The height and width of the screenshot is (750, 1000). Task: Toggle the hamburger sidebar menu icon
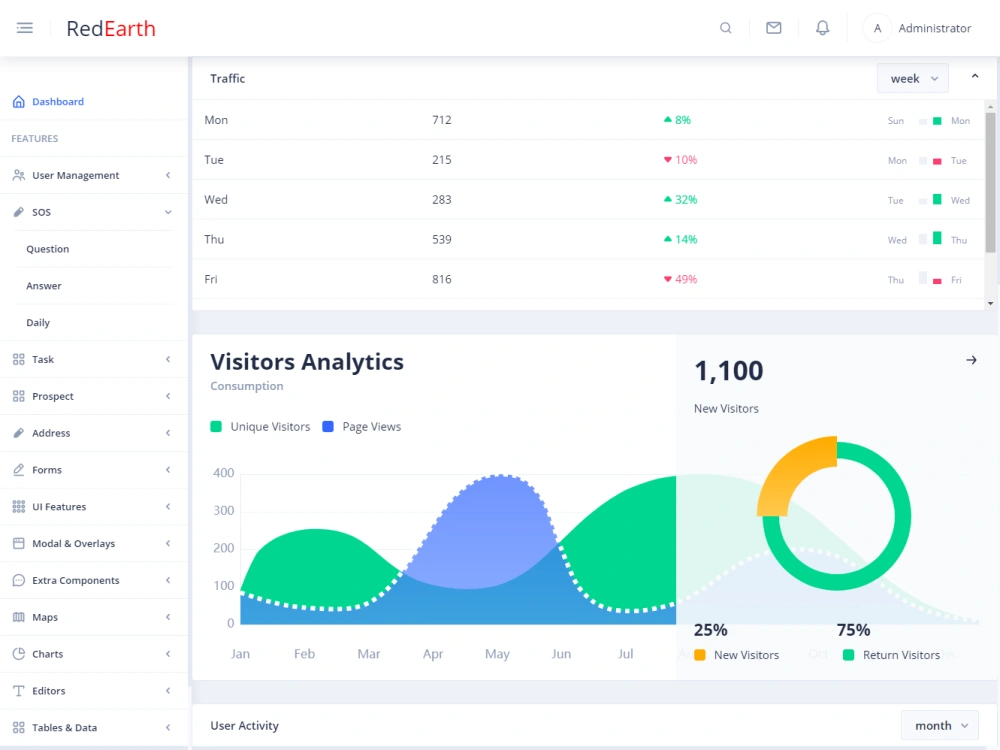click(x=25, y=28)
